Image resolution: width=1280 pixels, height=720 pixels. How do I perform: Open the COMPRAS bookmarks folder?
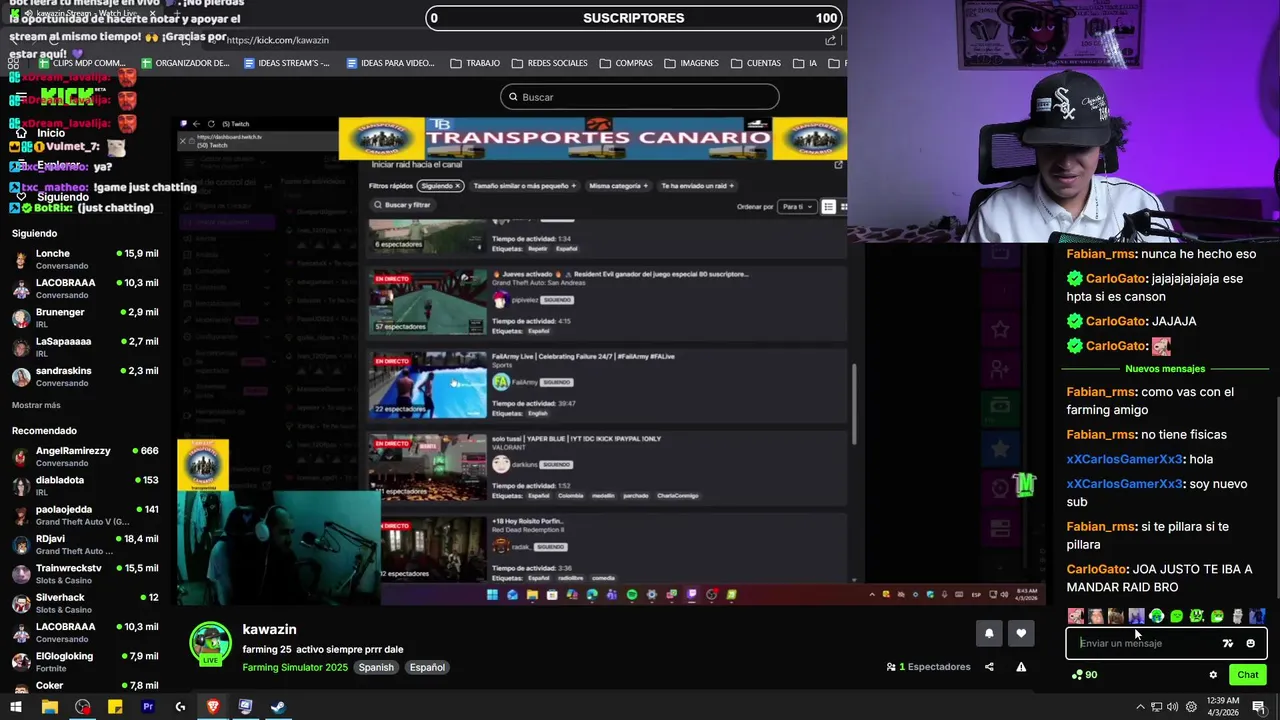[x=626, y=63]
